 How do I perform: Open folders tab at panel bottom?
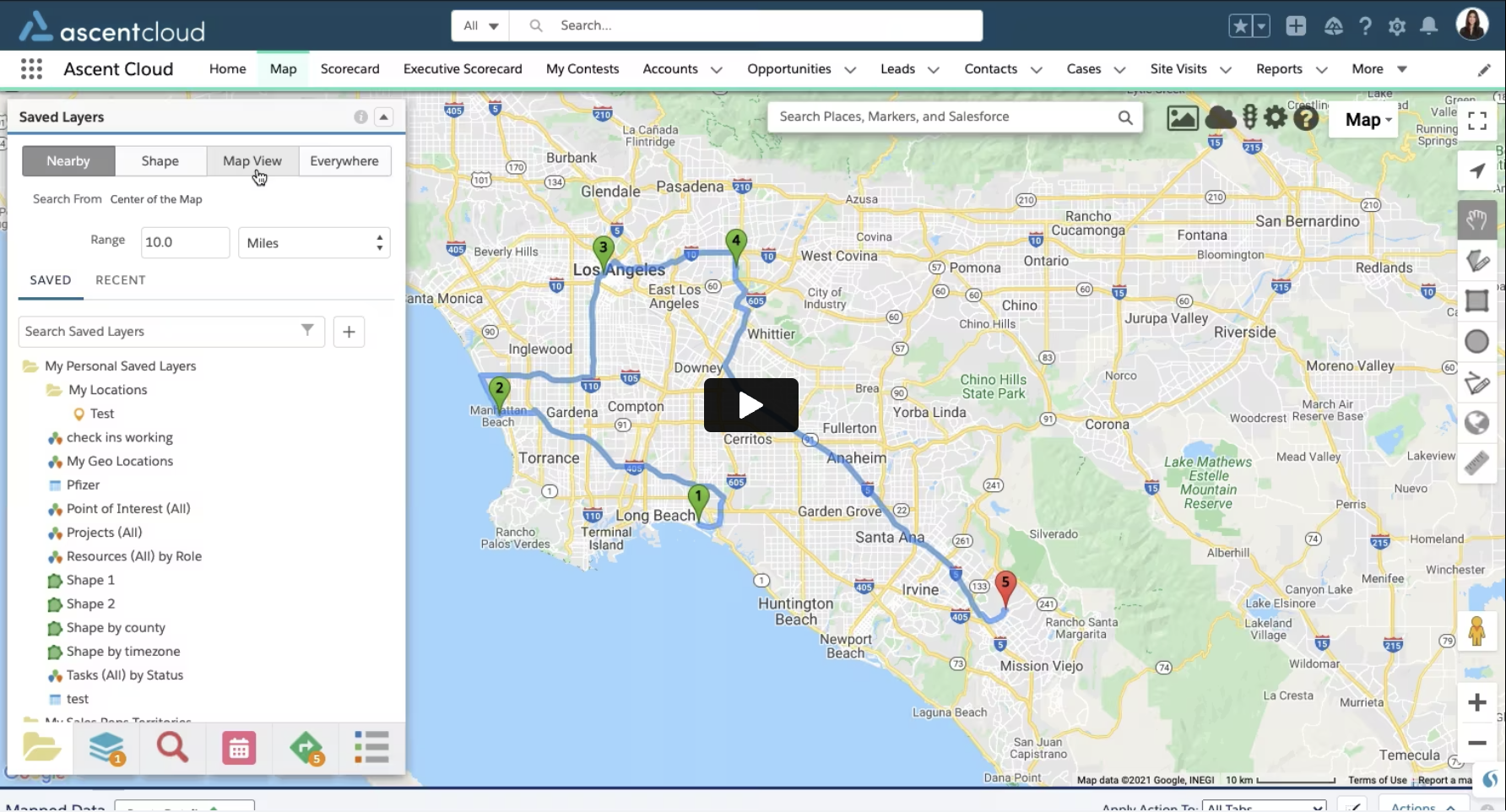pyautogui.click(x=41, y=748)
